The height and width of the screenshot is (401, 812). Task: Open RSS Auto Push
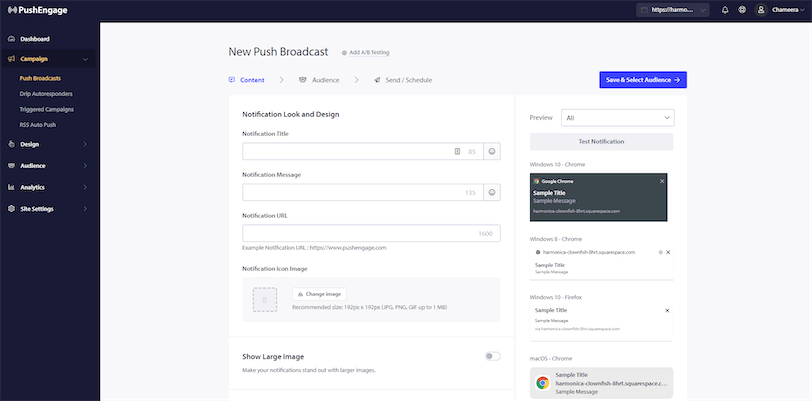pos(38,125)
